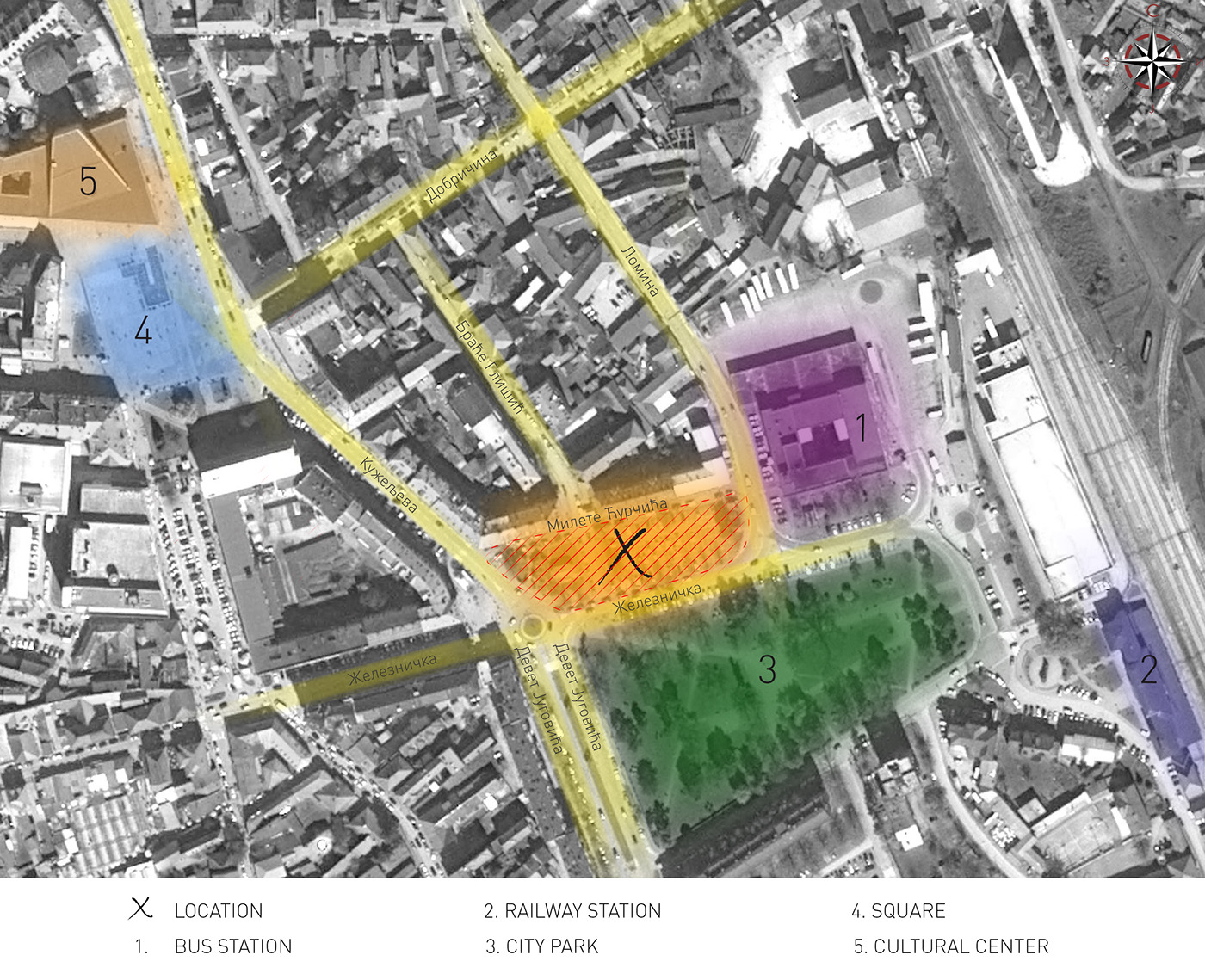Viewport: 1205px width, 980px height.
Task: Click the Добричина street label
Action: pos(462,176)
